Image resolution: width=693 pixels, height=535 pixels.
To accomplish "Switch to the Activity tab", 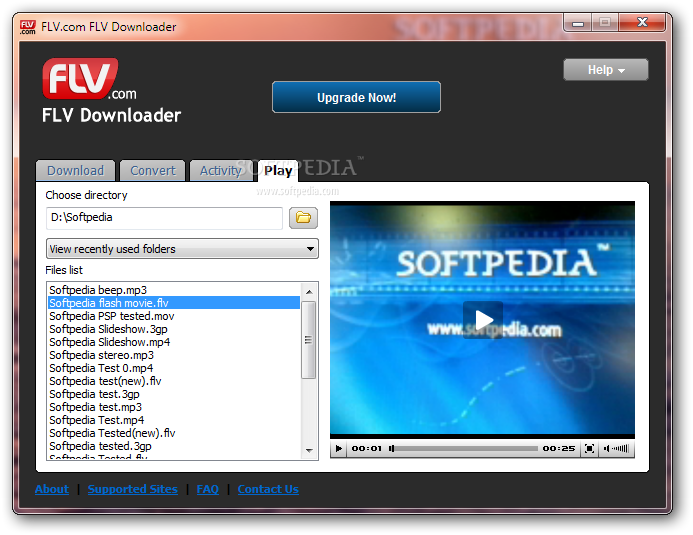I will pos(221,171).
